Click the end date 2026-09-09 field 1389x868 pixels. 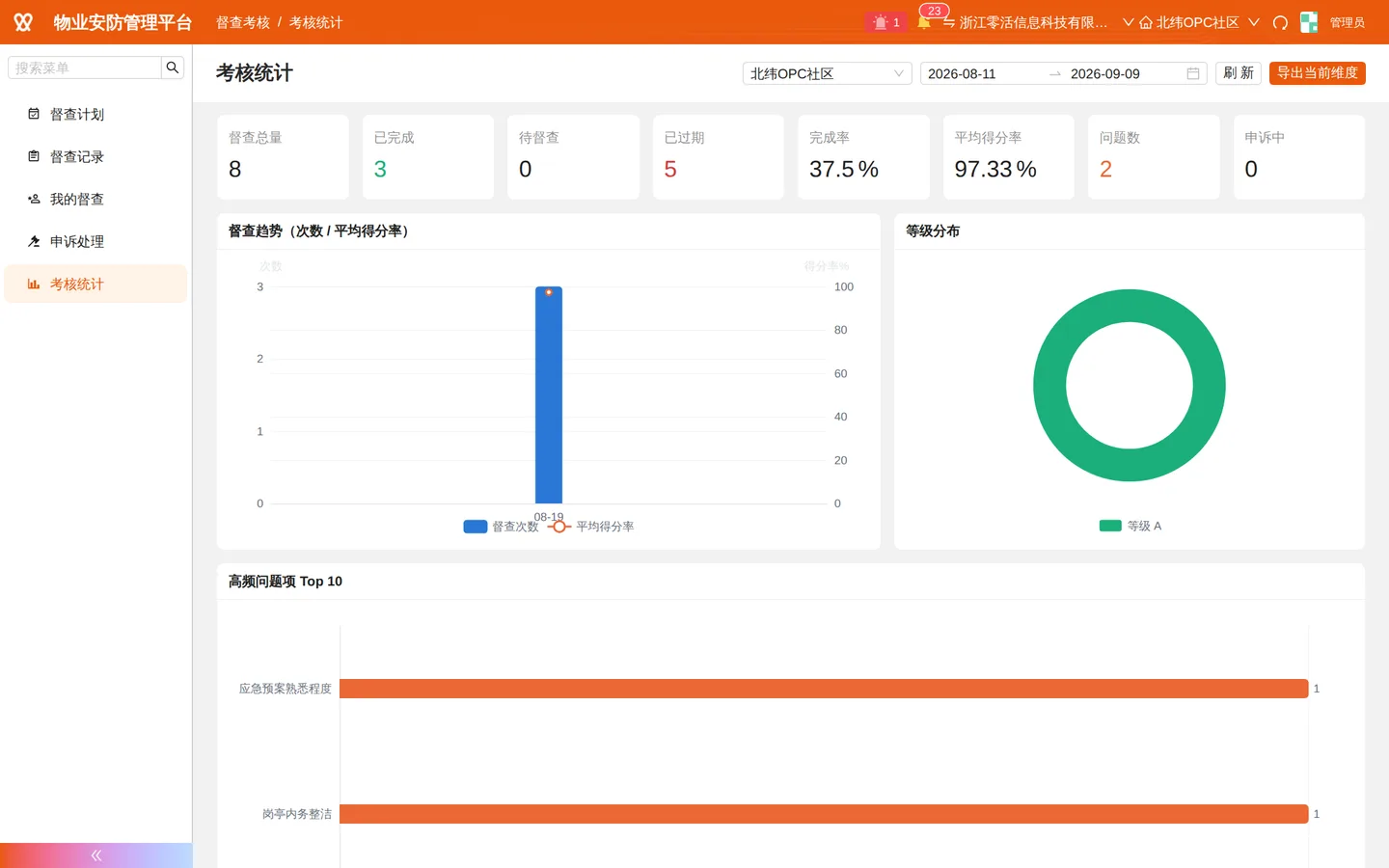click(x=1124, y=73)
